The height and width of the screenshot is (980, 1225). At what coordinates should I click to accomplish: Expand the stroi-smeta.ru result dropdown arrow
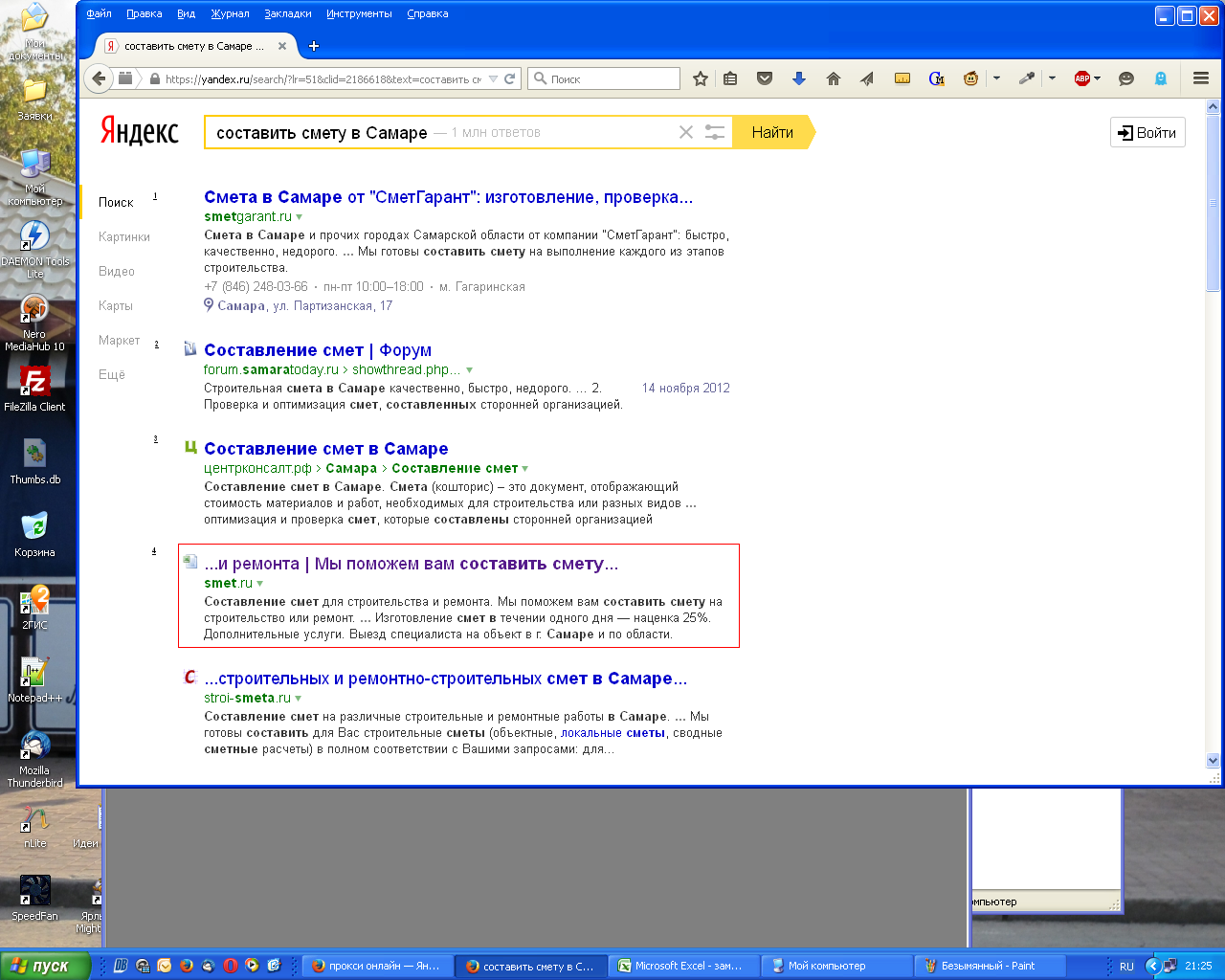point(298,699)
